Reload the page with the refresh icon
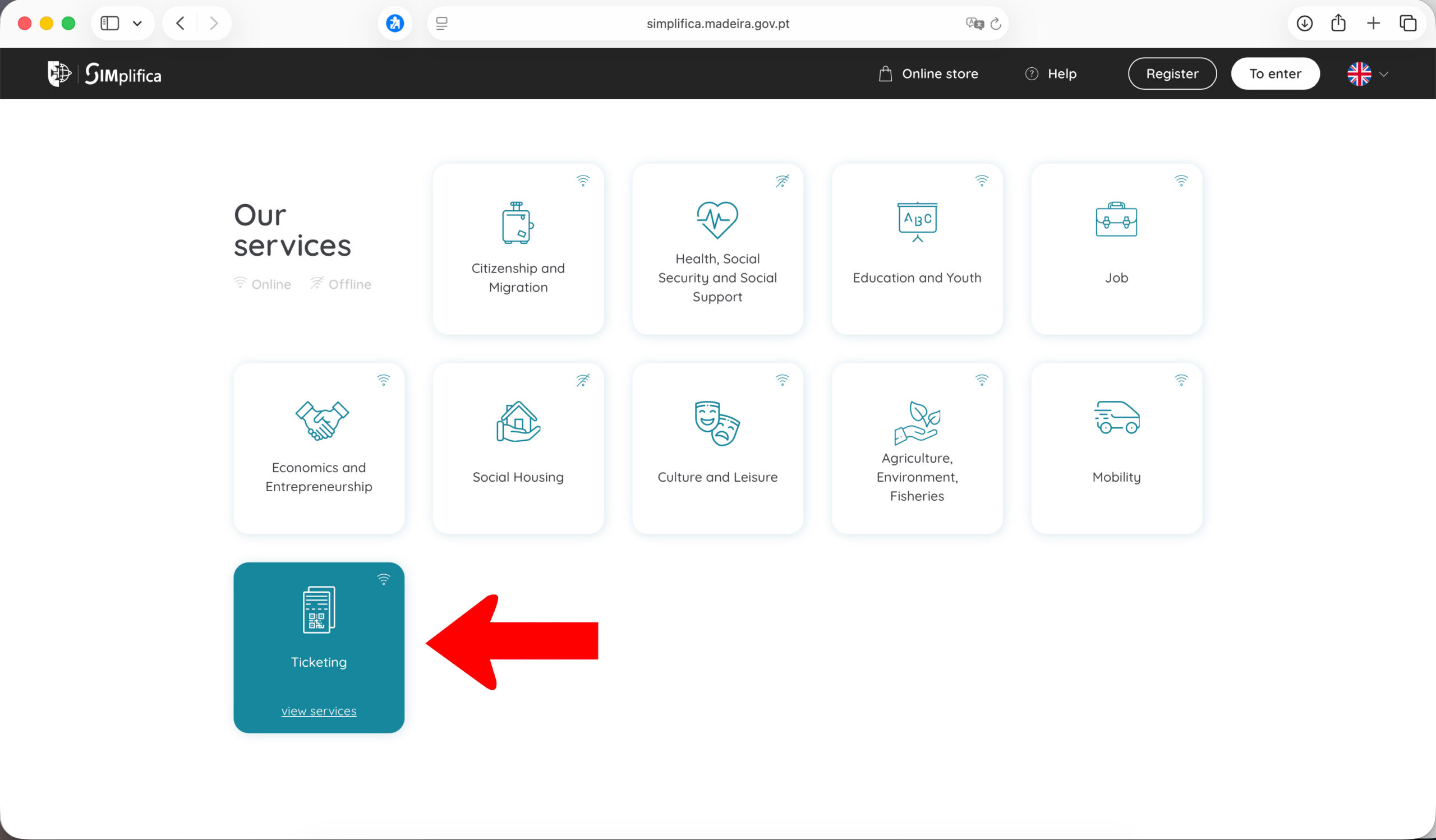The height and width of the screenshot is (840, 1436). pos(996,24)
